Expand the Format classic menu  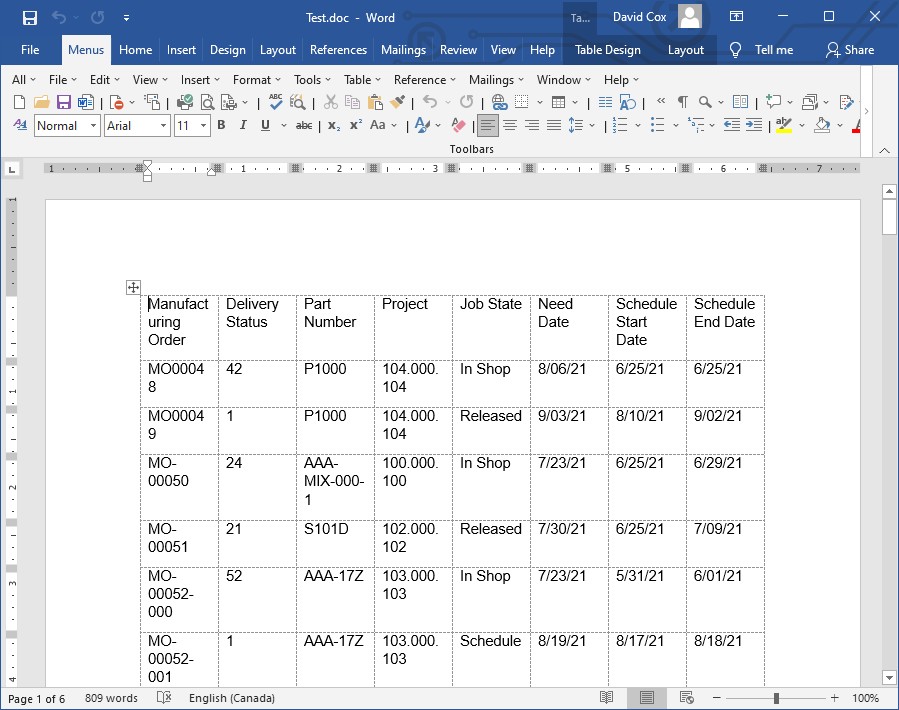(256, 80)
